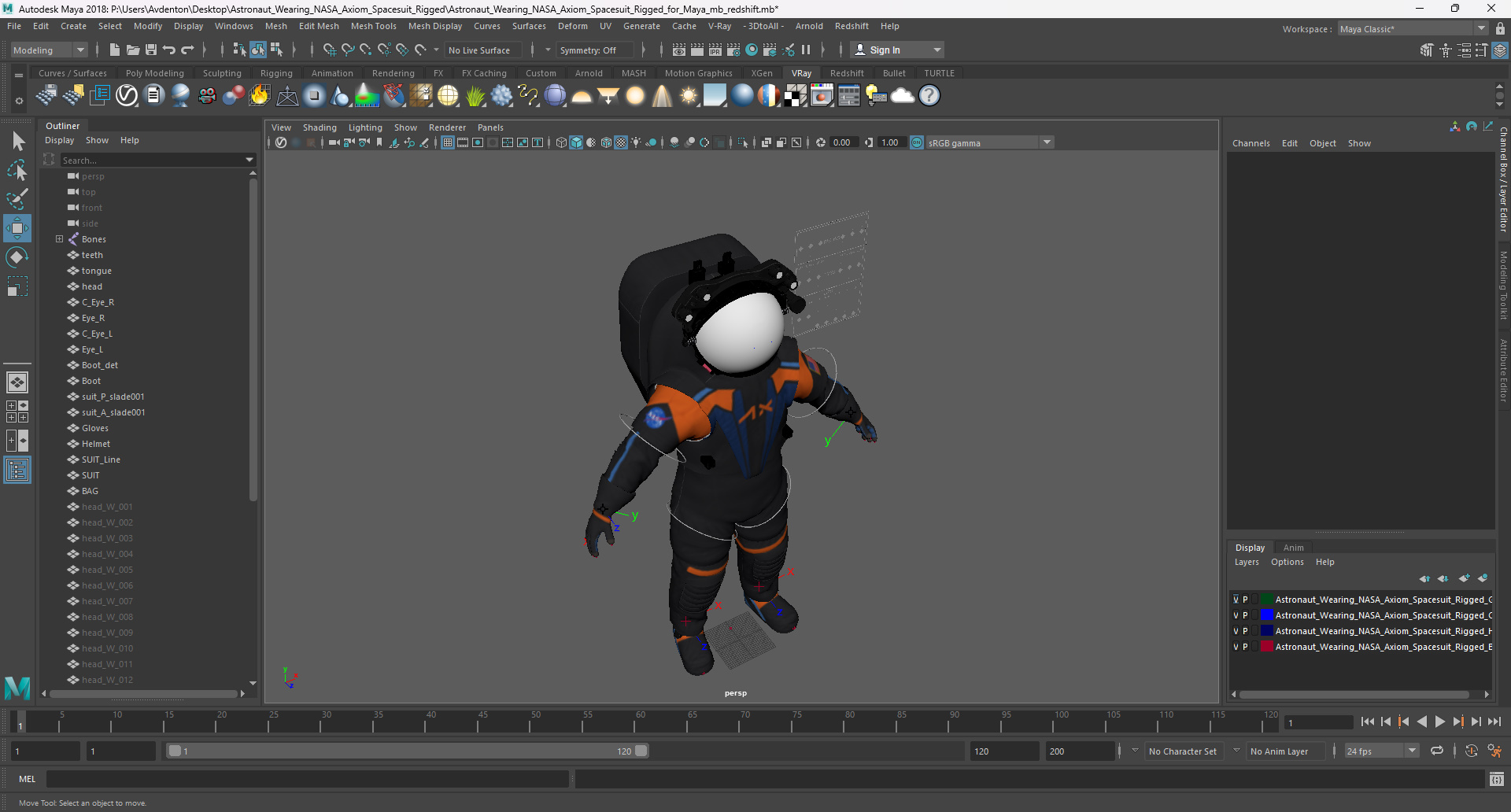This screenshot has width=1511, height=812.
Task: Expand the Bones node in the Outliner
Action: (59, 239)
